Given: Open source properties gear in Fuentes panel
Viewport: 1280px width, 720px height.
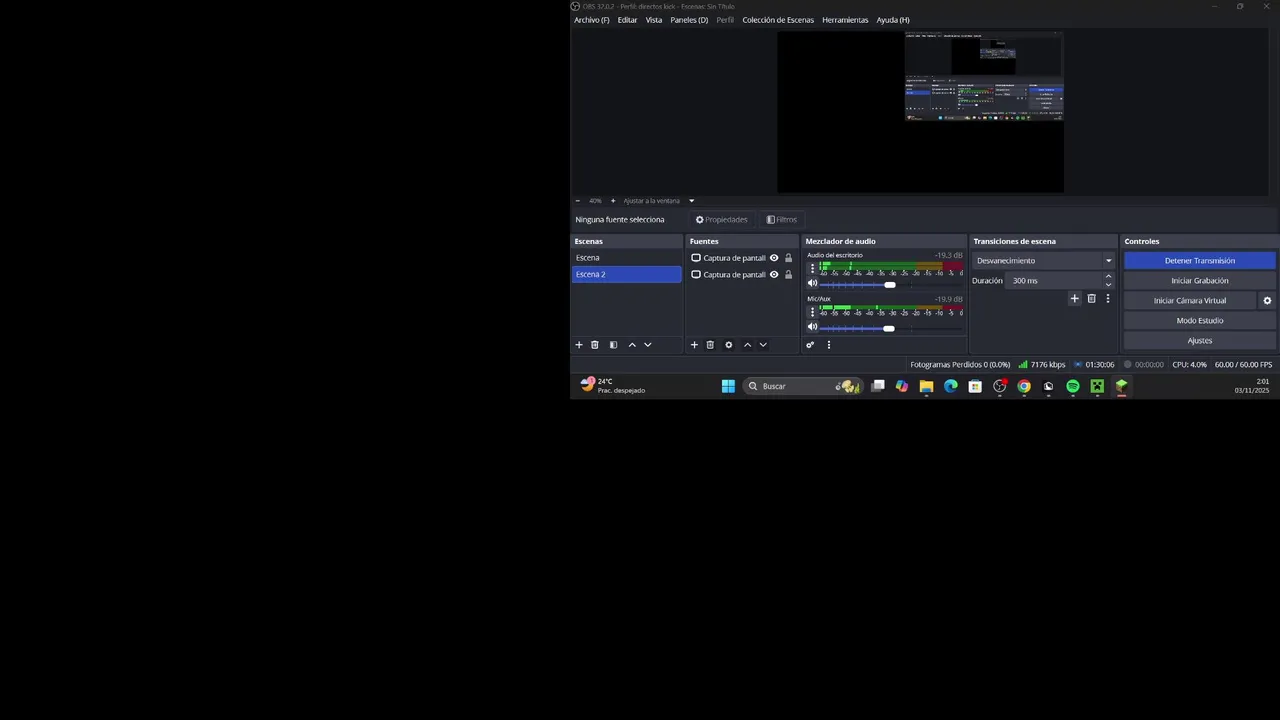Looking at the screenshot, I should pos(728,345).
